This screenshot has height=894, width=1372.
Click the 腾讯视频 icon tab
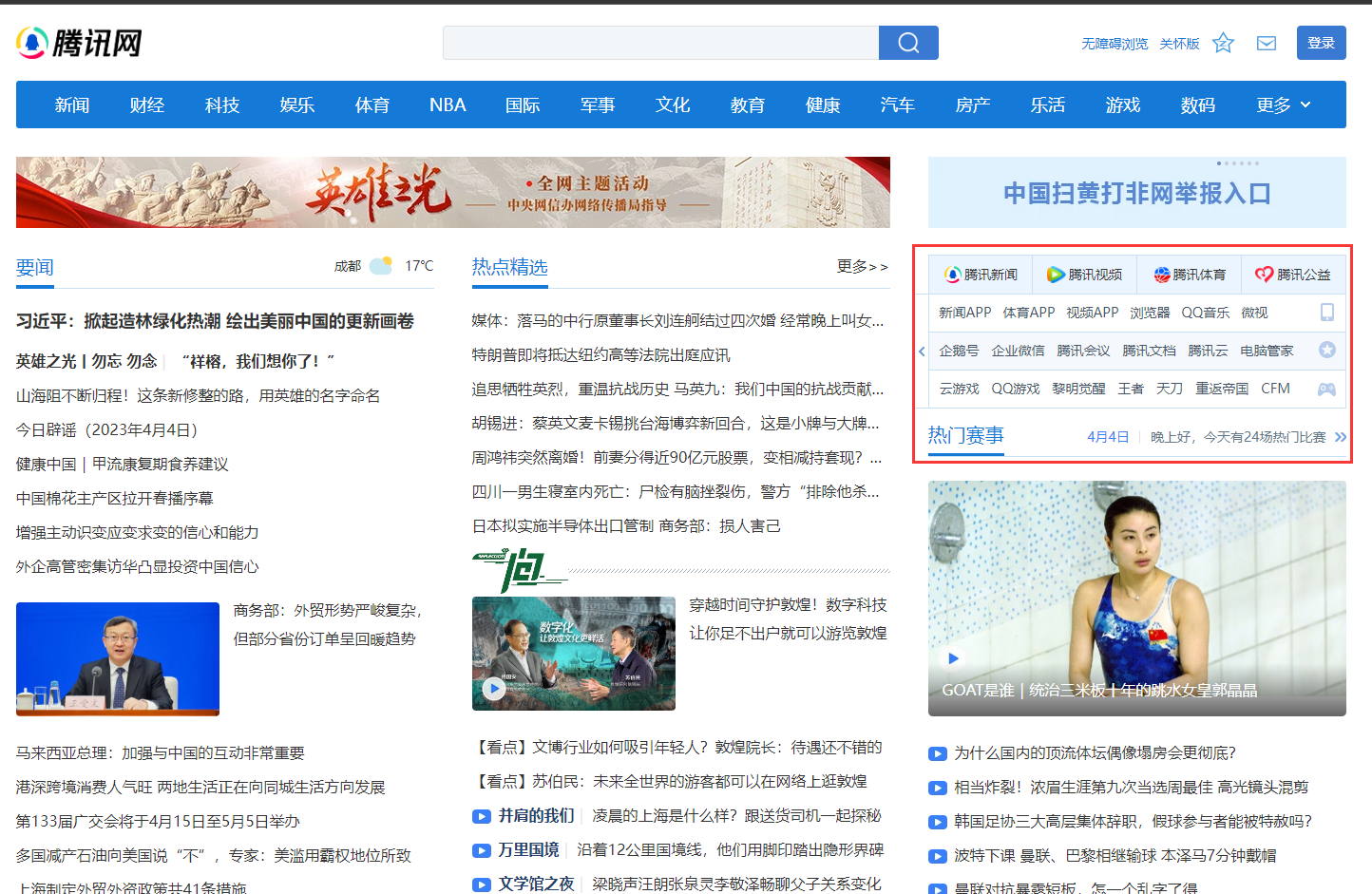[1084, 275]
